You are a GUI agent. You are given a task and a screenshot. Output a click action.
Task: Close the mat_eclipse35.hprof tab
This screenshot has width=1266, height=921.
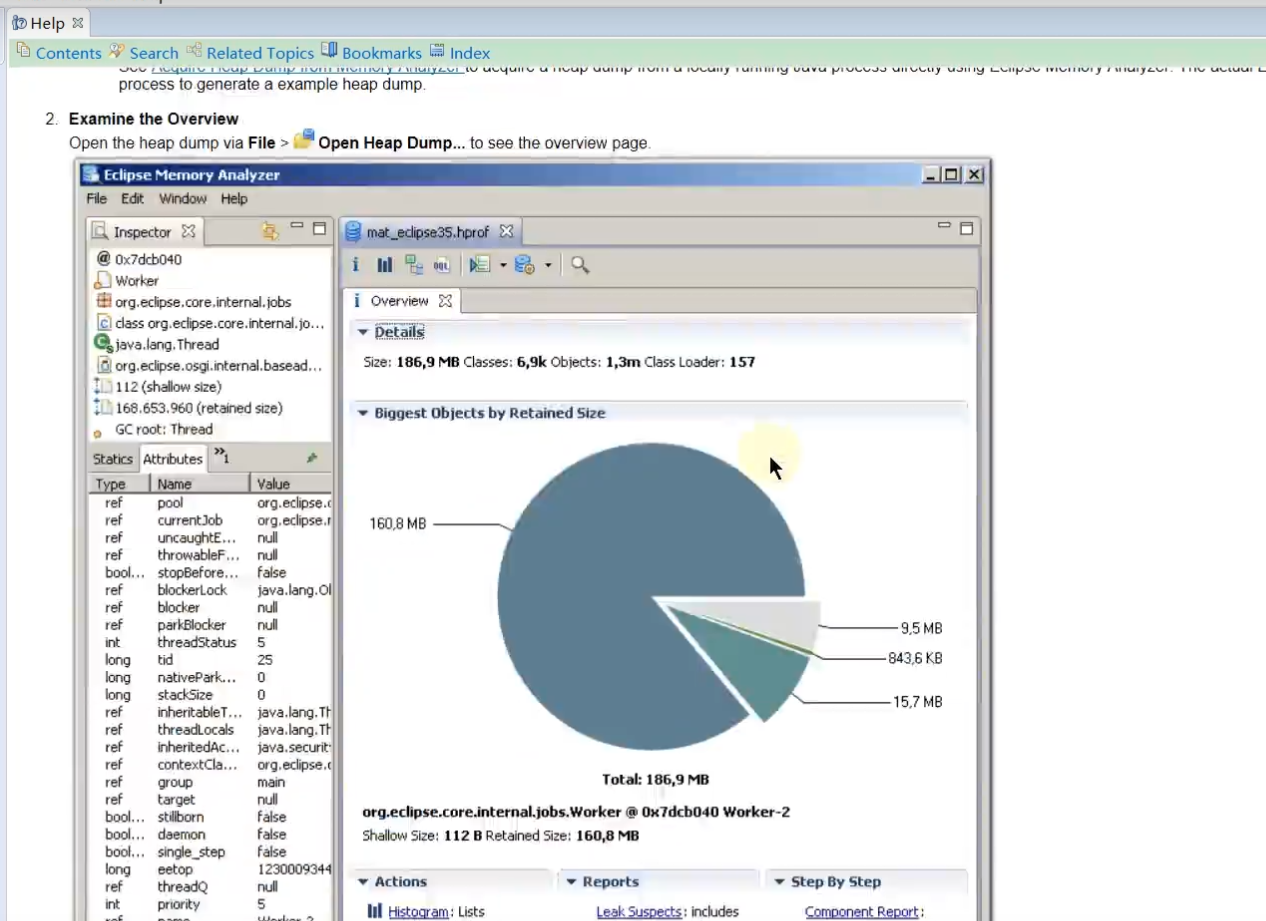click(x=506, y=231)
